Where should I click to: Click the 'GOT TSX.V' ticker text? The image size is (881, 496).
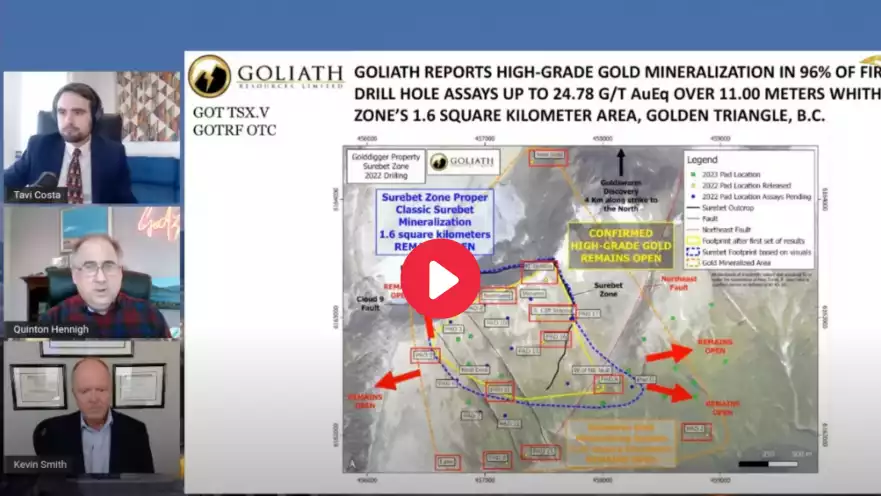(231, 112)
